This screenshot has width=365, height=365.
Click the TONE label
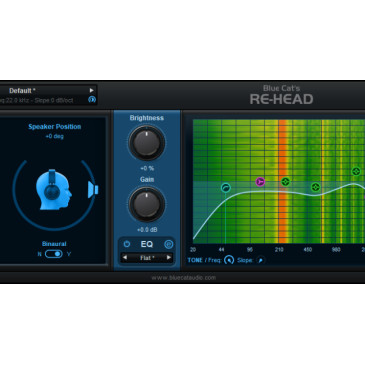[195, 260]
